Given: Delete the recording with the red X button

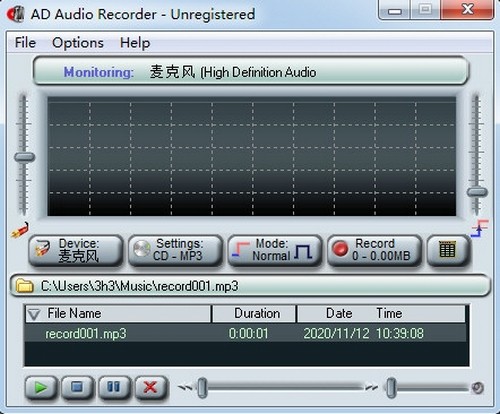Looking at the screenshot, I should [150, 388].
